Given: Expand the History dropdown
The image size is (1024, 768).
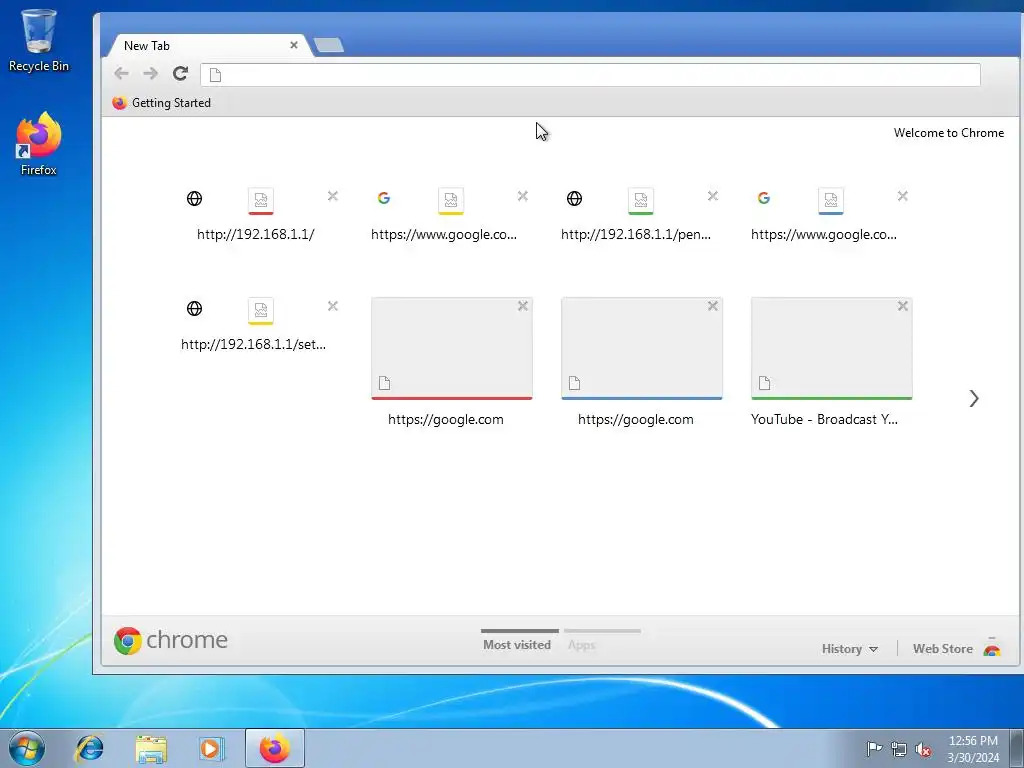Looking at the screenshot, I should coord(849,648).
